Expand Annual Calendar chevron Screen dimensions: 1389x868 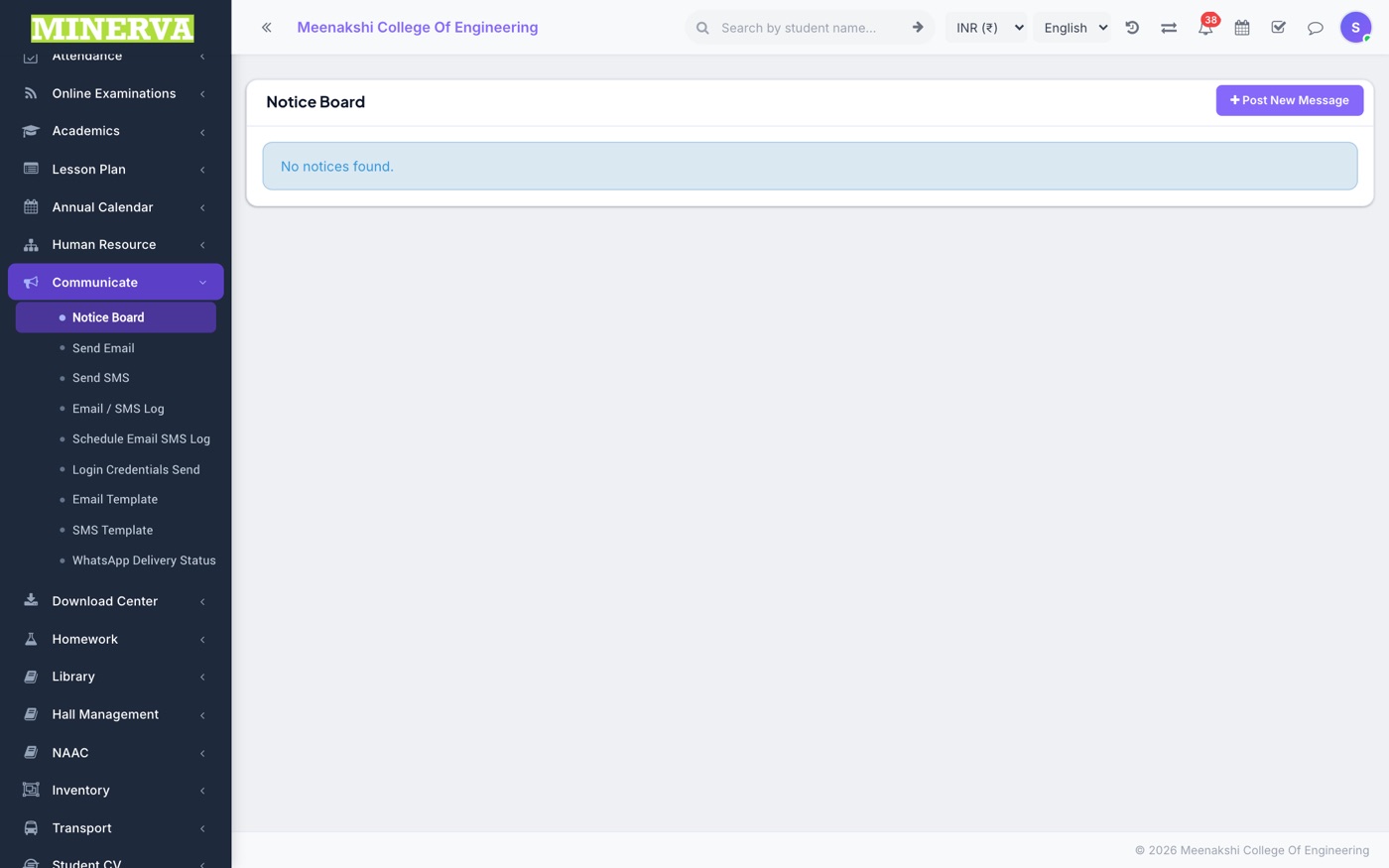[202, 207]
